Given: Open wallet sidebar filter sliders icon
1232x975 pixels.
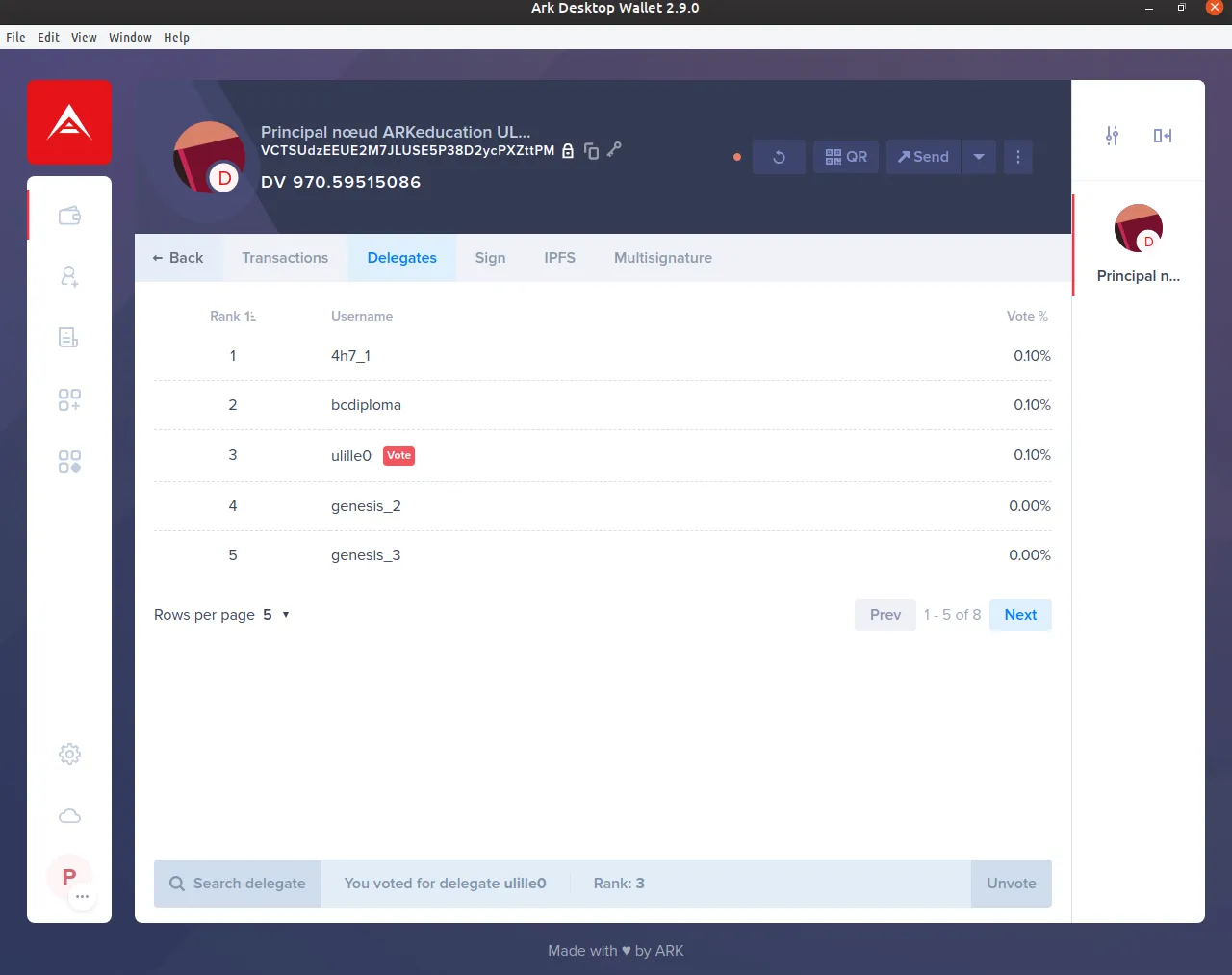Looking at the screenshot, I should pyautogui.click(x=1113, y=136).
